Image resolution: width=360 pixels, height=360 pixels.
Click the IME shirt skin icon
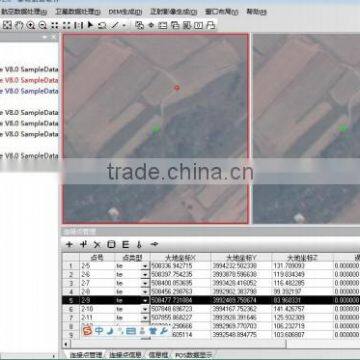153,330
